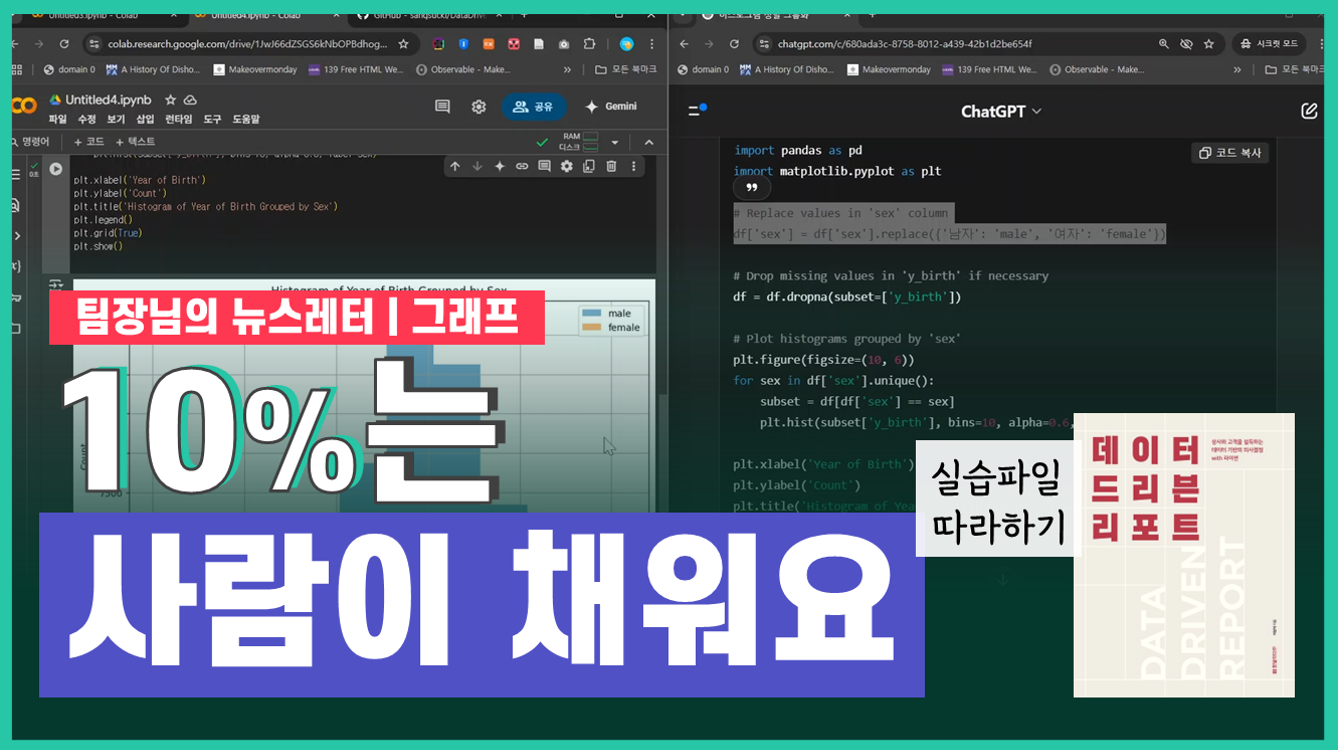Open the Colab comments panel icon
This screenshot has width=1338, height=750.
coord(442,107)
